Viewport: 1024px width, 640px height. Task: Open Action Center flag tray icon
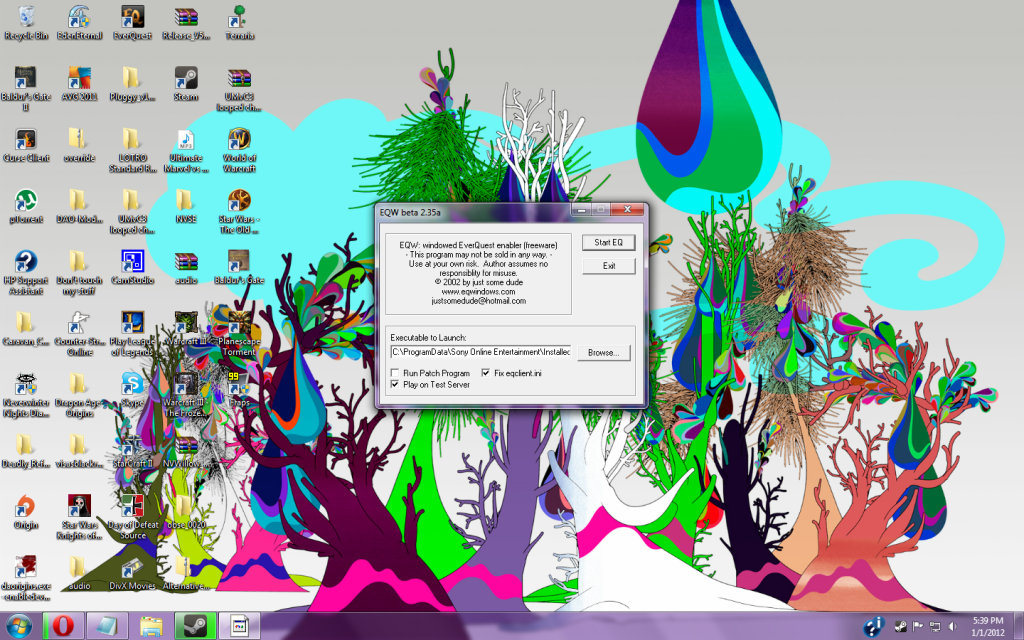pyautogui.click(x=918, y=627)
